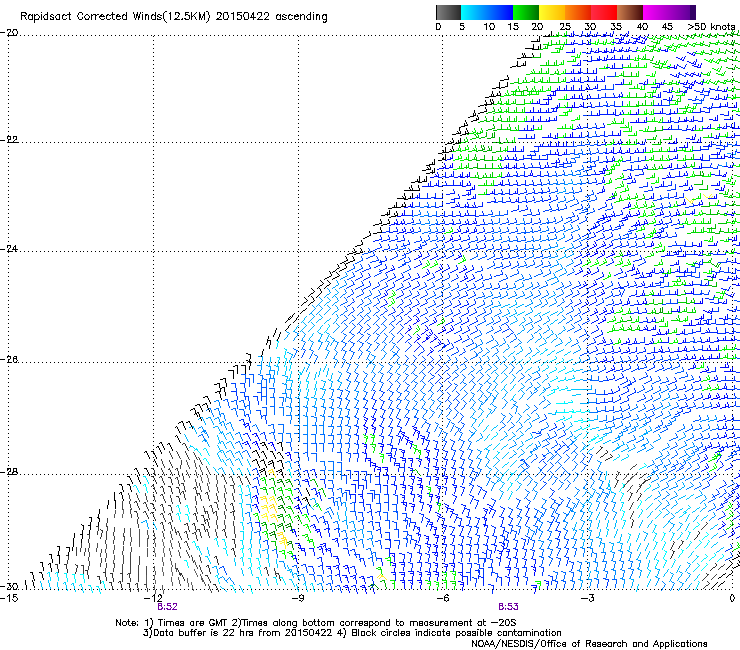This screenshot has width=740, height=650.
Task: Click the -12 longitude axis label
Action: pos(154,598)
